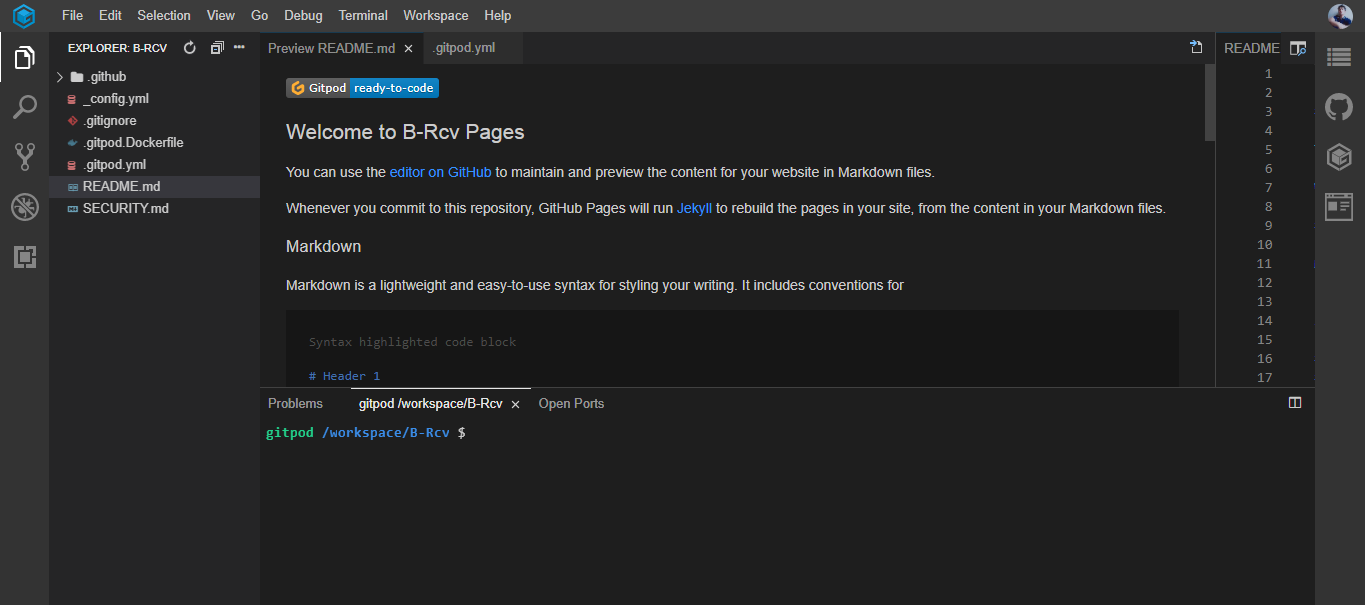Open the Terminal menu
1365x605 pixels.
click(x=363, y=16)
